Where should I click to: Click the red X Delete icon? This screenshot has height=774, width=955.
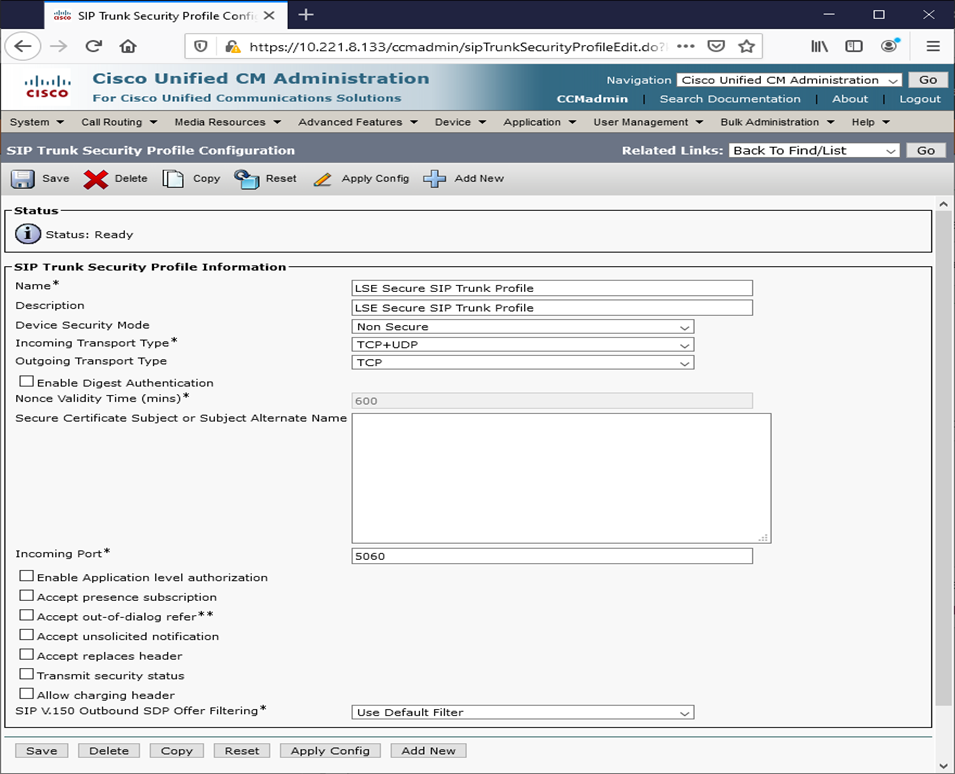[96, 179]
